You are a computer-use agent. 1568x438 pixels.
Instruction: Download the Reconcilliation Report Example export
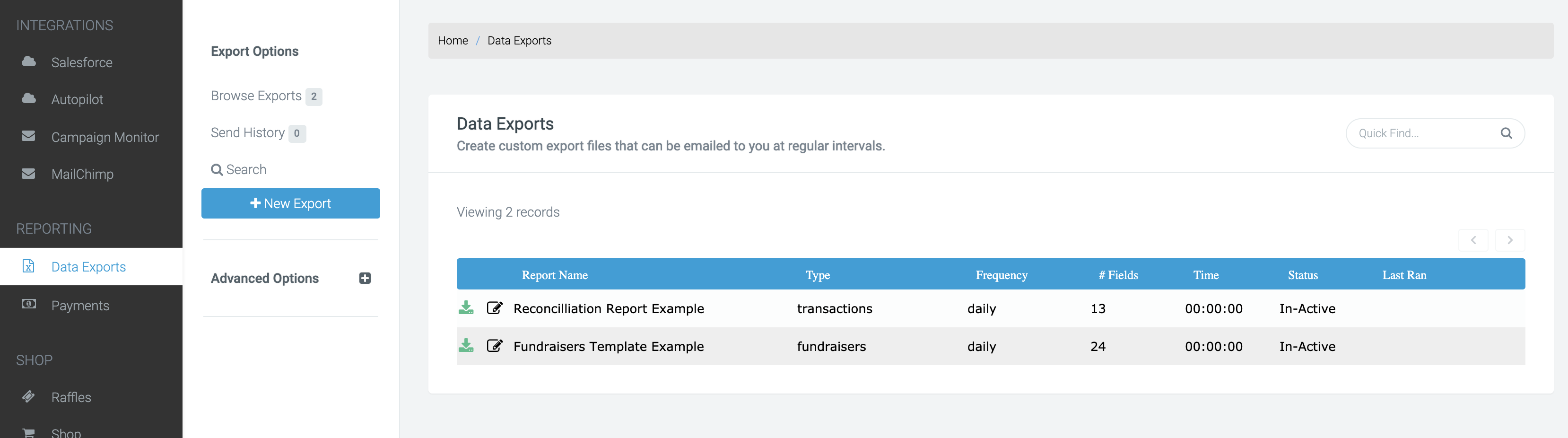click(466, 307)
